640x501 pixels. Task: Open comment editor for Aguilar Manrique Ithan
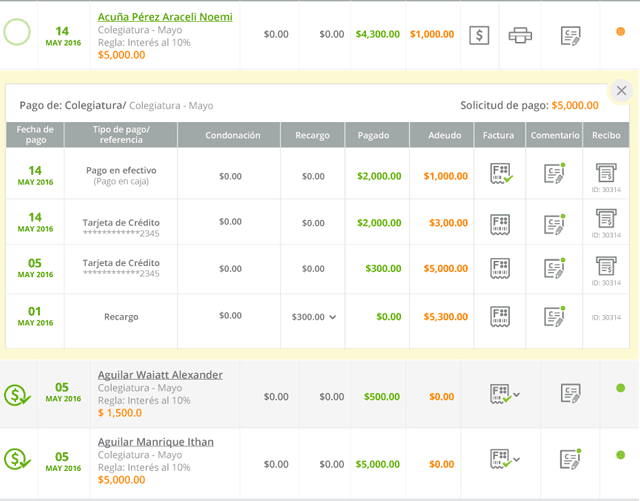tap(571, 459)
